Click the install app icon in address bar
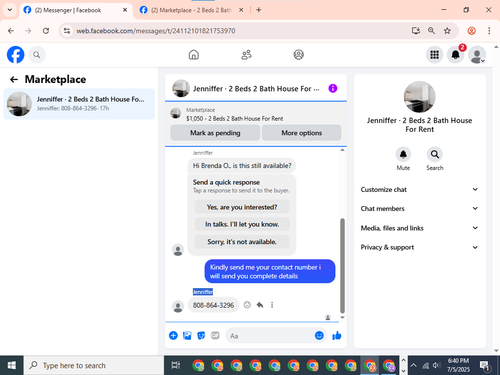Image resolution: width=500 pixels, height=375 pixels. point(416,31)
